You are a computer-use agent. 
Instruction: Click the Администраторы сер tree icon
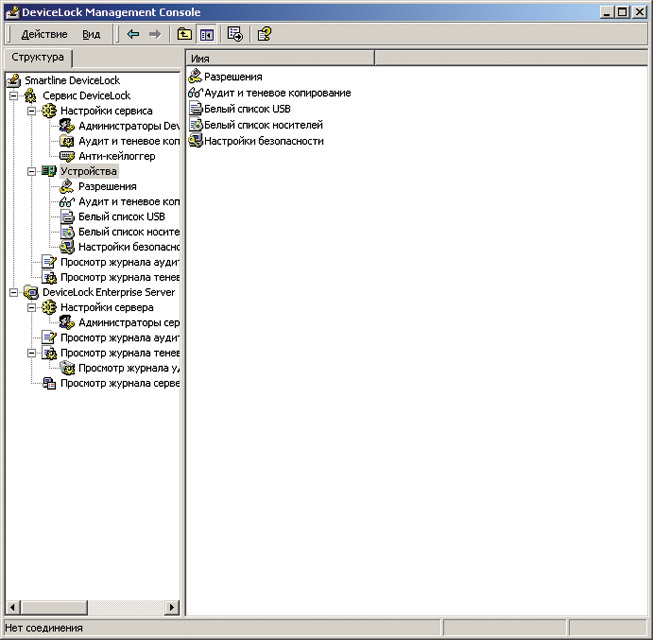[67, 322]
